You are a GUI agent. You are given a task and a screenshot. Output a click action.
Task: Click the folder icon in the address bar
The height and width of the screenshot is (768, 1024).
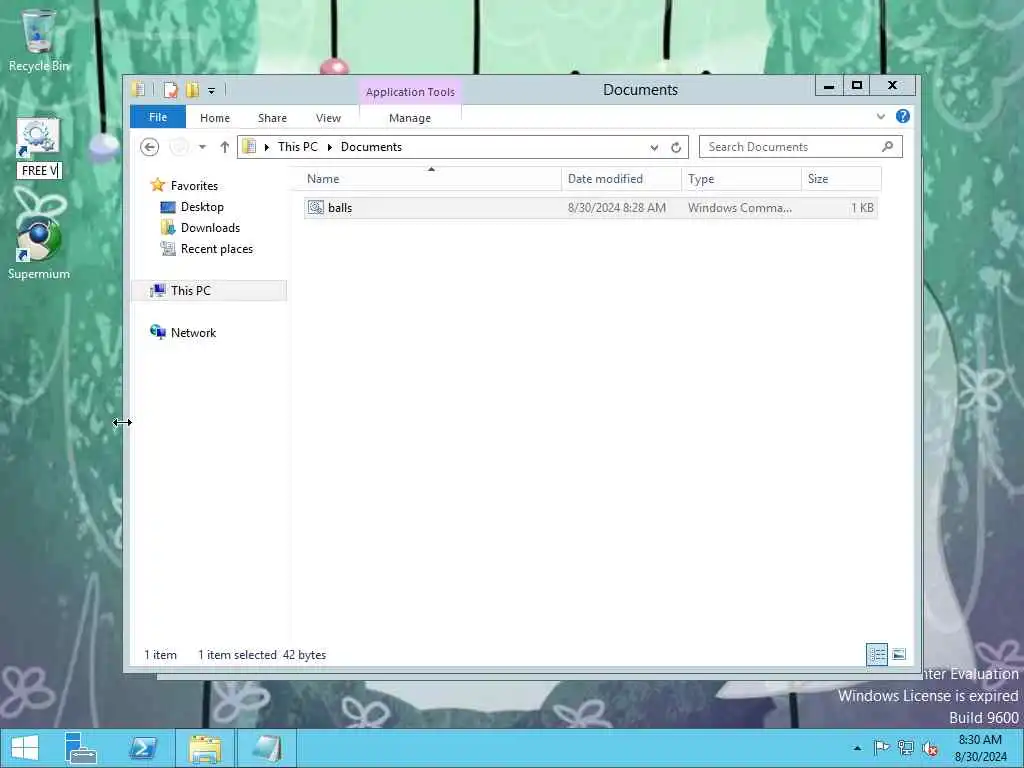click(x=249, y=147)
